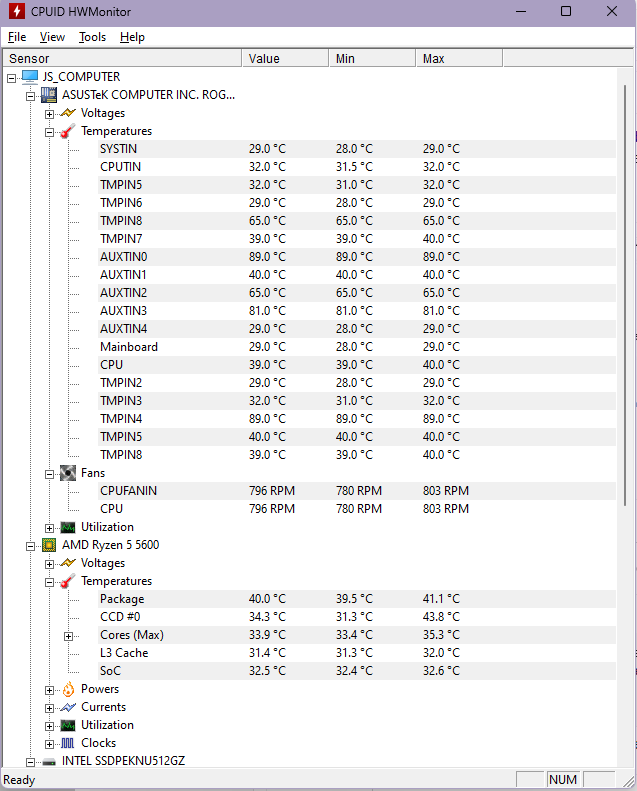
Task: Click the 796 RPM value of CPUFANIN
Action: tap(272, 491)
